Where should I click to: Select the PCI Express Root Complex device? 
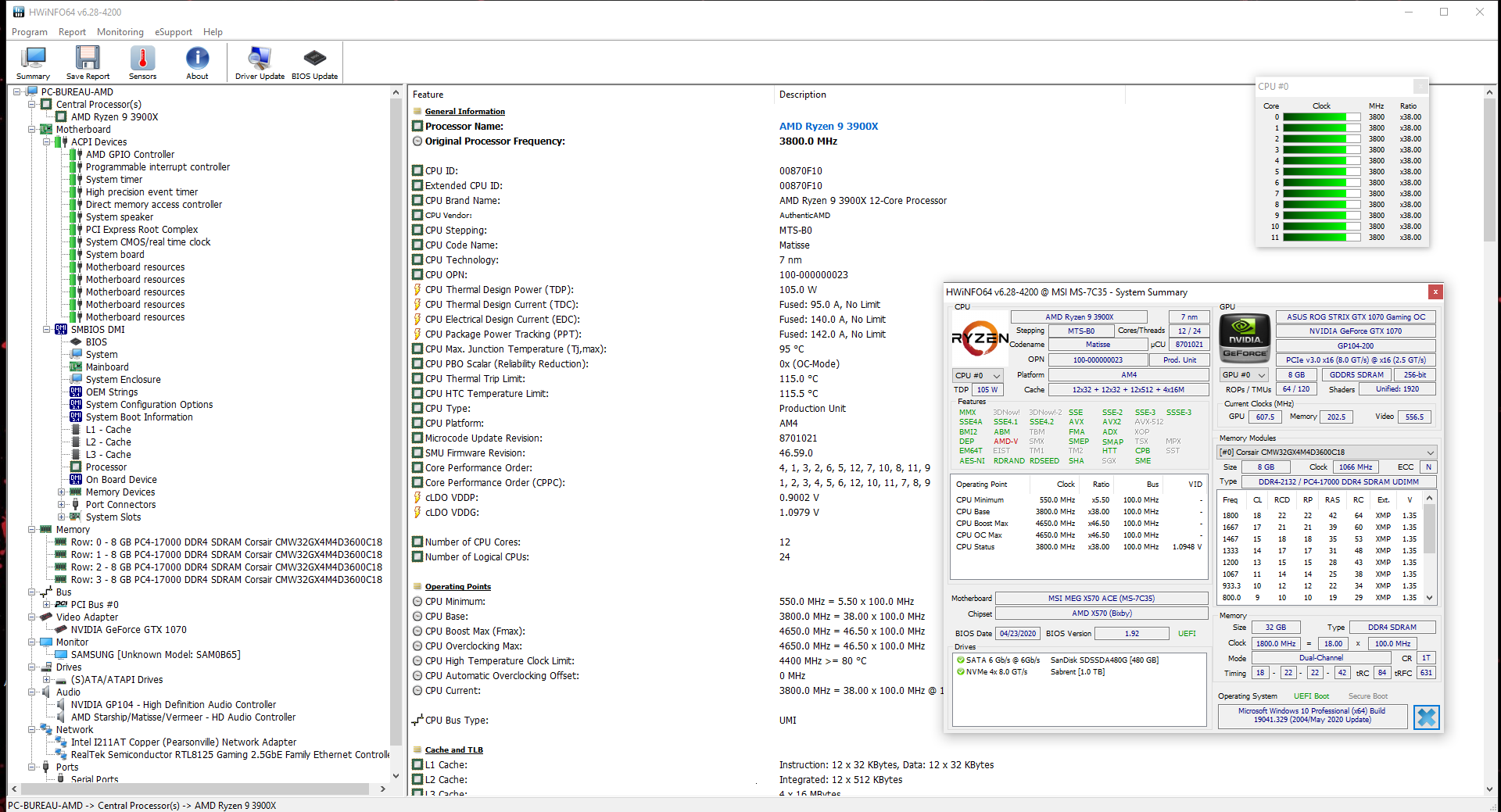142,230
